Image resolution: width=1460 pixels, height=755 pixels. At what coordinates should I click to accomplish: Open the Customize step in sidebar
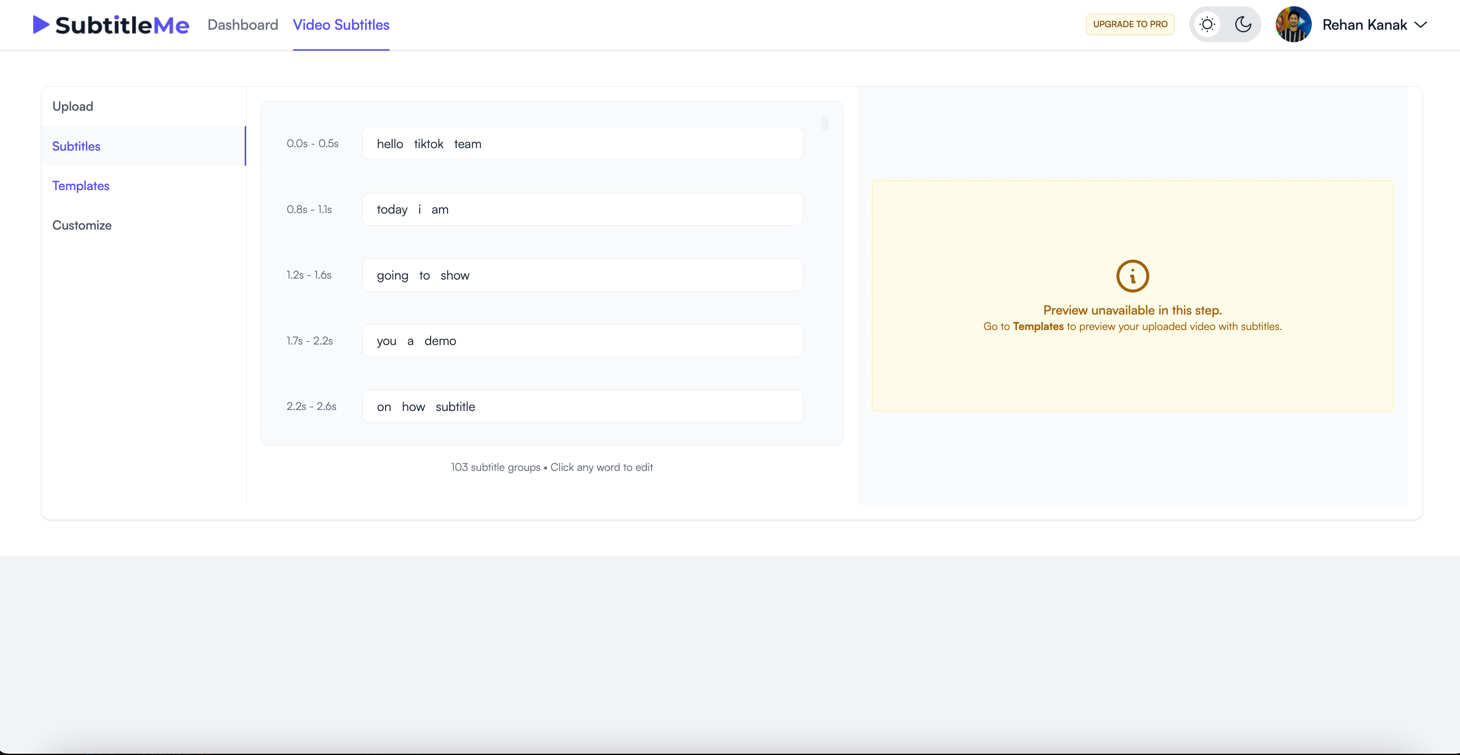pos(82,225)
